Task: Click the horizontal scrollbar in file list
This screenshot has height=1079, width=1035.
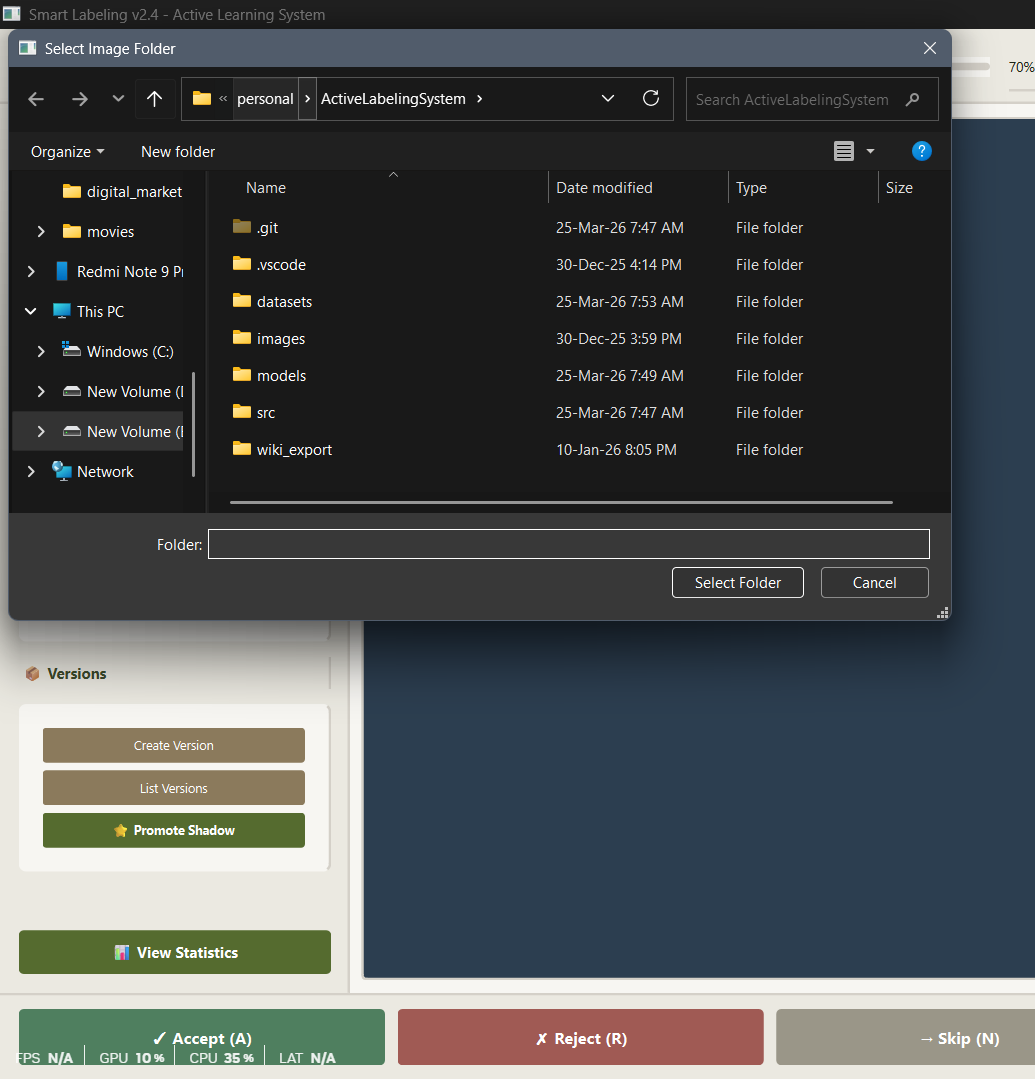Action: pos(562,502)
